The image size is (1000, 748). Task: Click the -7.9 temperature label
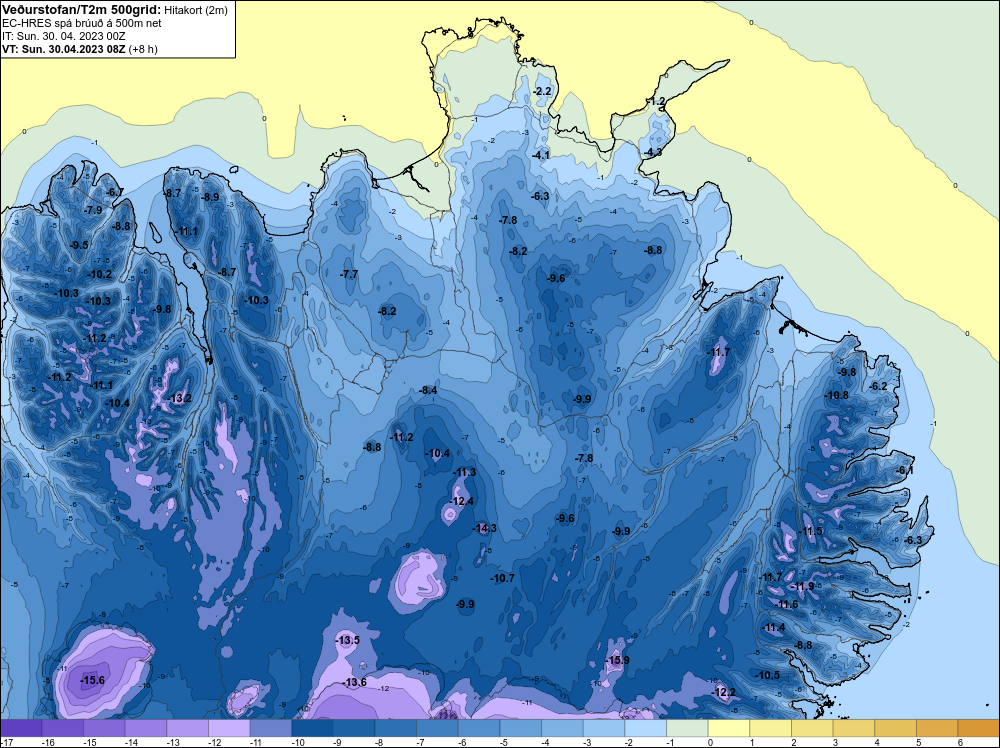pos(94,210)
